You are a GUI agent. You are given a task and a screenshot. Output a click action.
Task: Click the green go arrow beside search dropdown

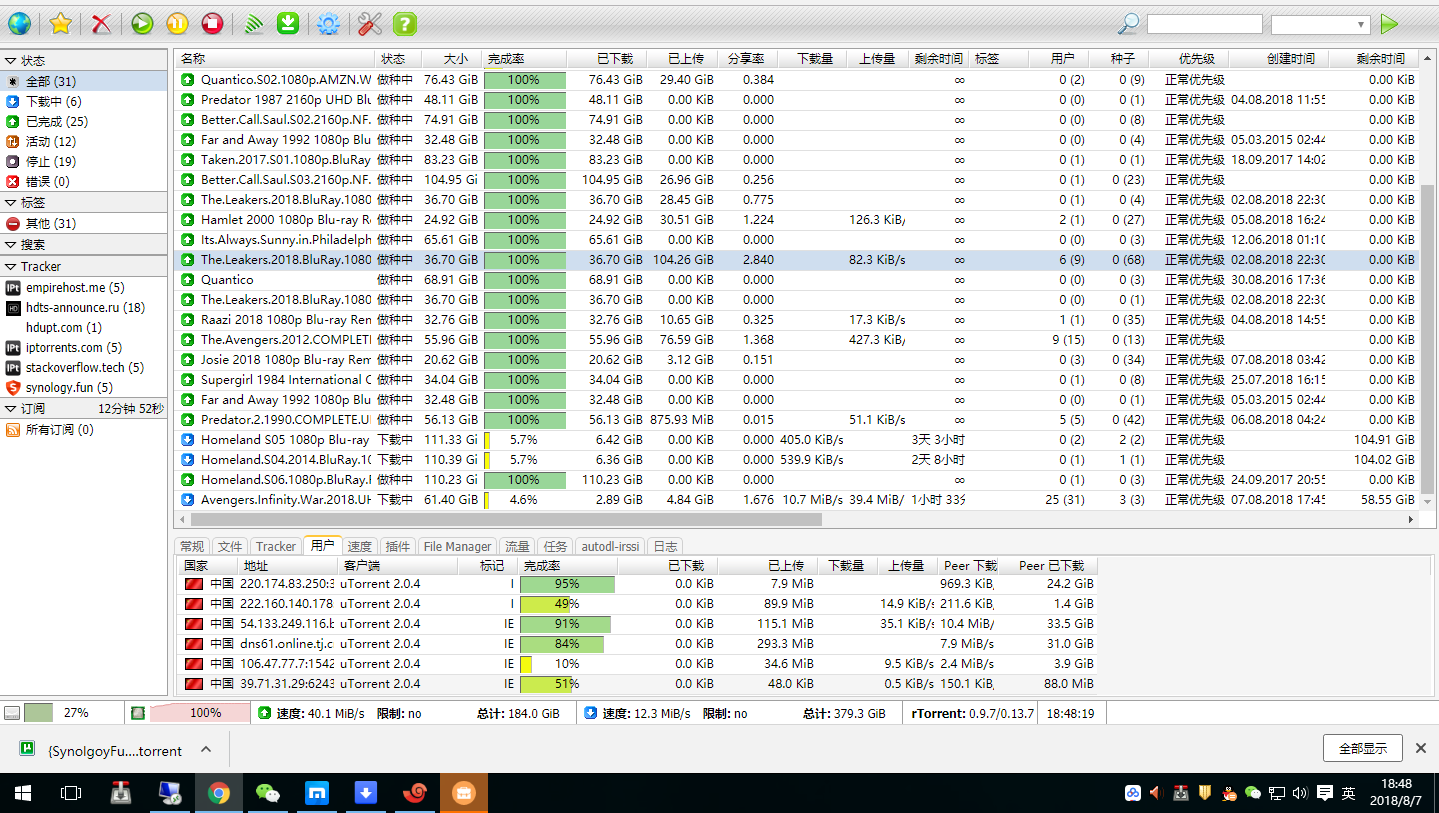(x=1389, y=23)
